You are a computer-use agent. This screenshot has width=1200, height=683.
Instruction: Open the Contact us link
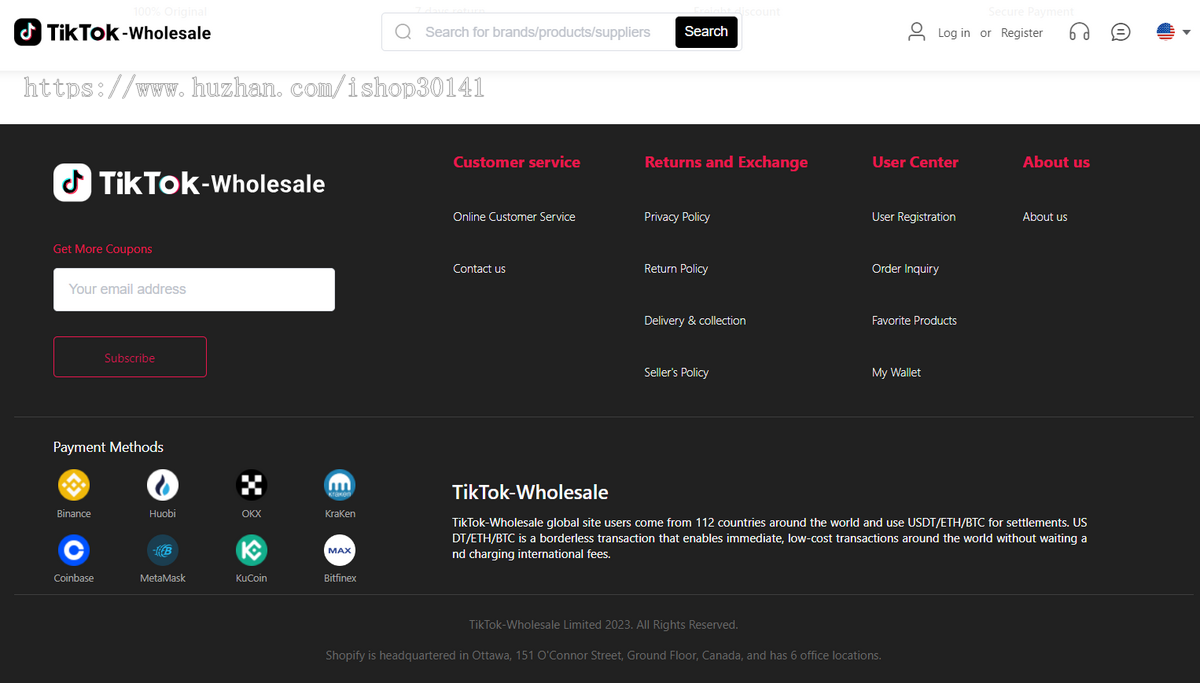point(479,269)
